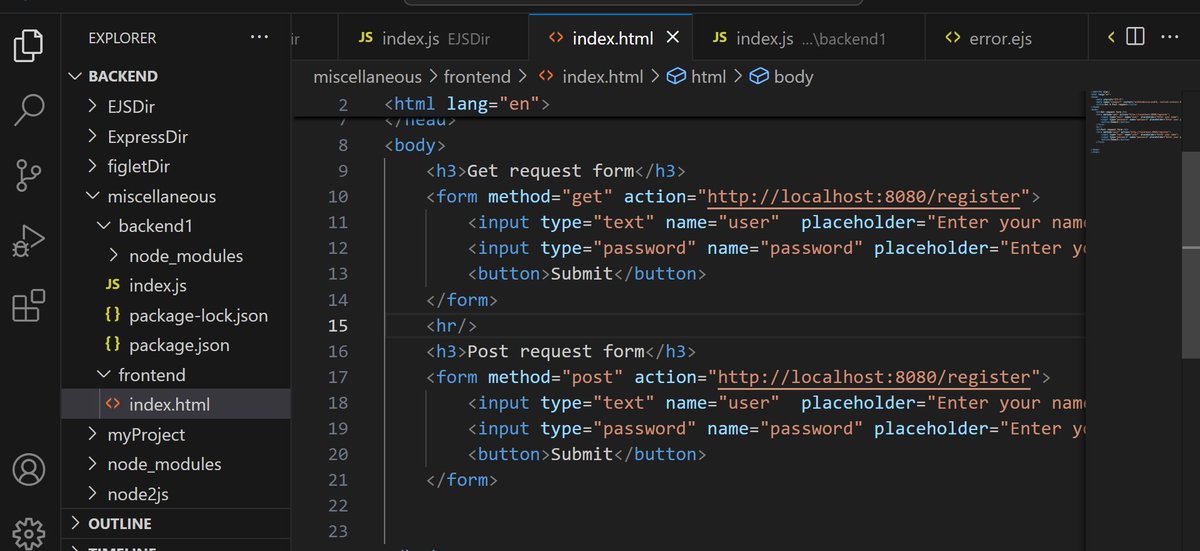The height and width of the screenshot is (551, 1200).
Task: Expand the OUTLINE section
Action: tap(76, 523)
